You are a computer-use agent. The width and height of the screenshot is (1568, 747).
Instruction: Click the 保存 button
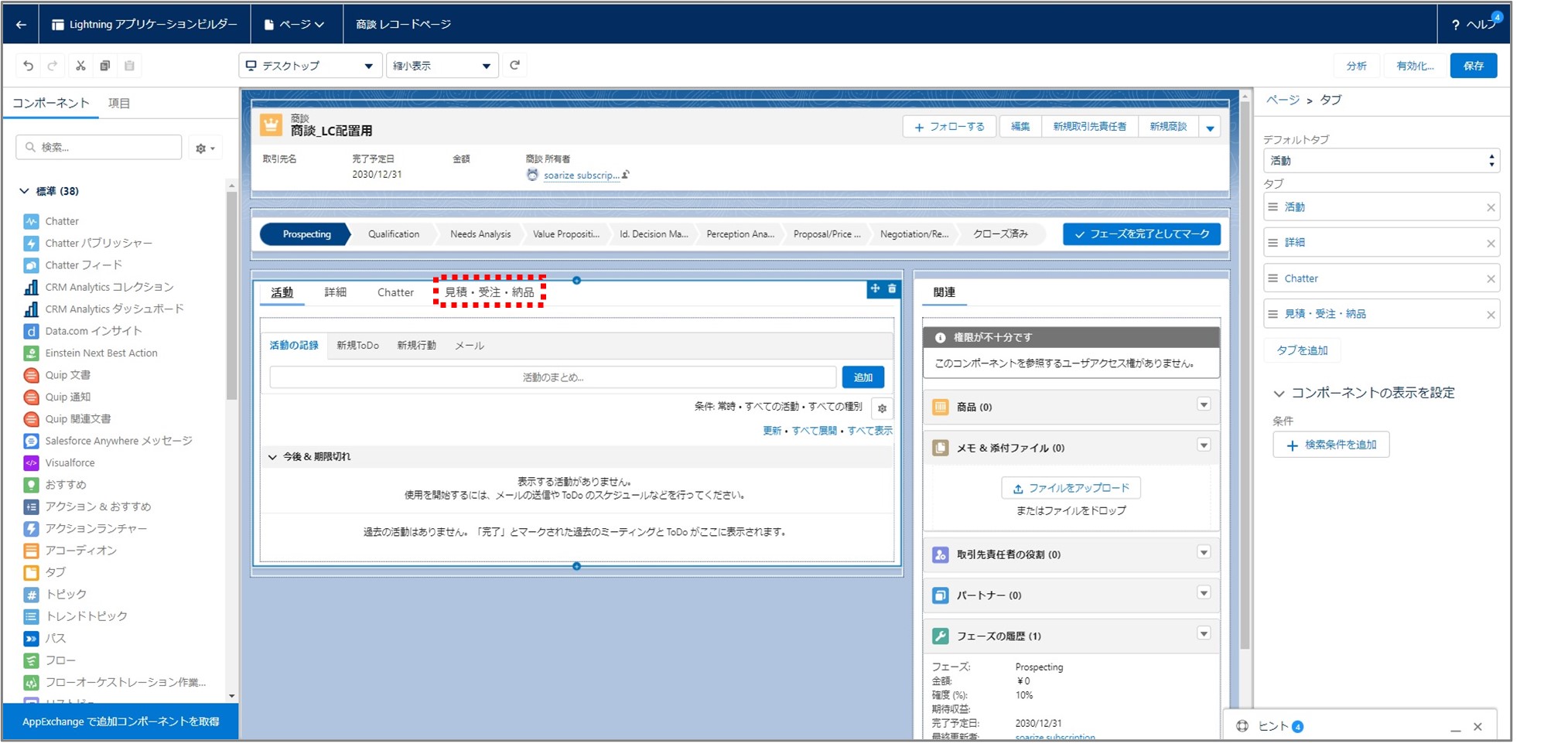pyautogui.click(x=1473, y=66)
